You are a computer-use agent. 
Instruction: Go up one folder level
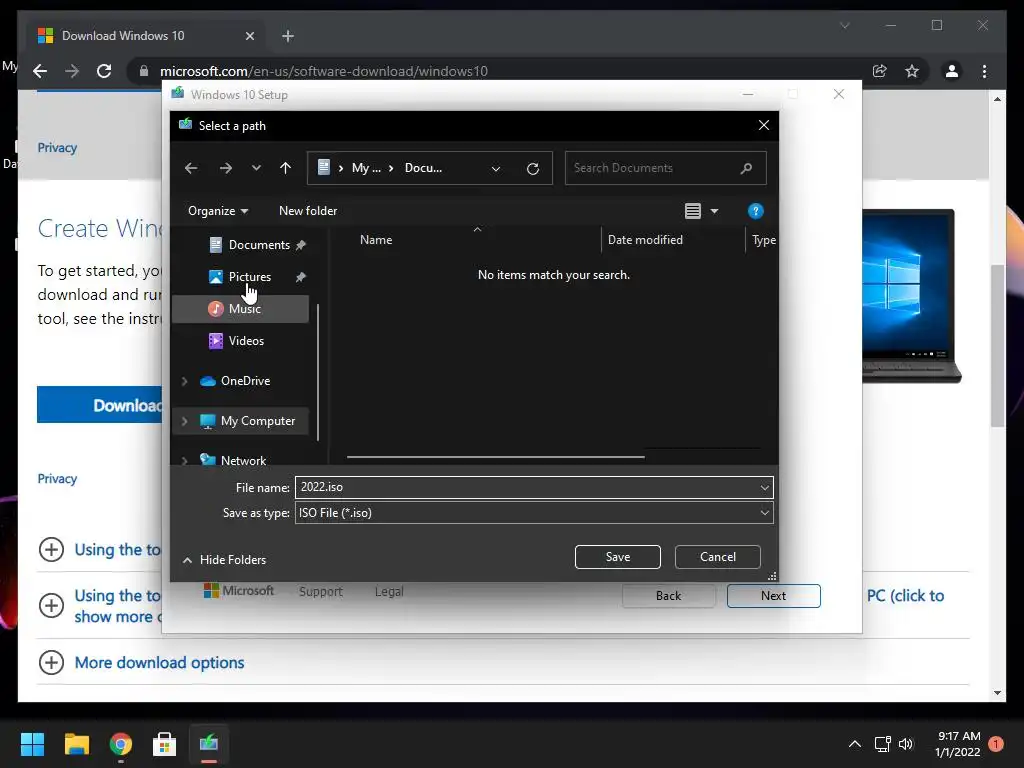click(285, 168)
